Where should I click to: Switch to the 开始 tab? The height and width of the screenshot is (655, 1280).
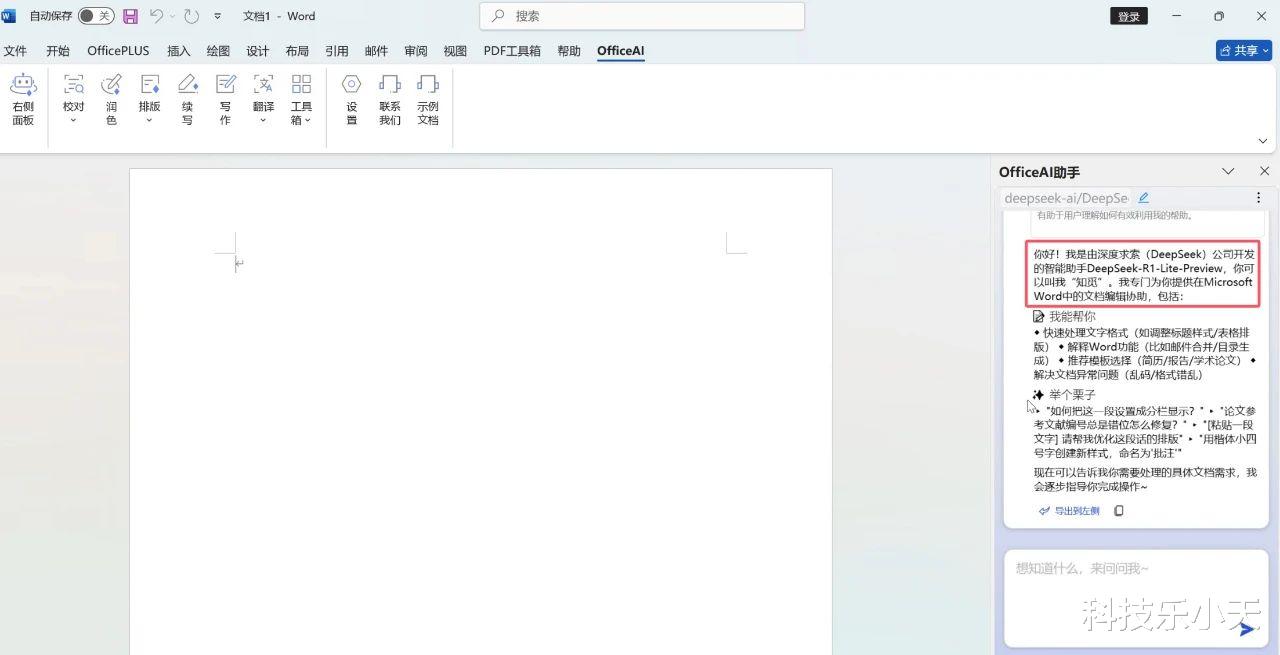tap(58, 51)
